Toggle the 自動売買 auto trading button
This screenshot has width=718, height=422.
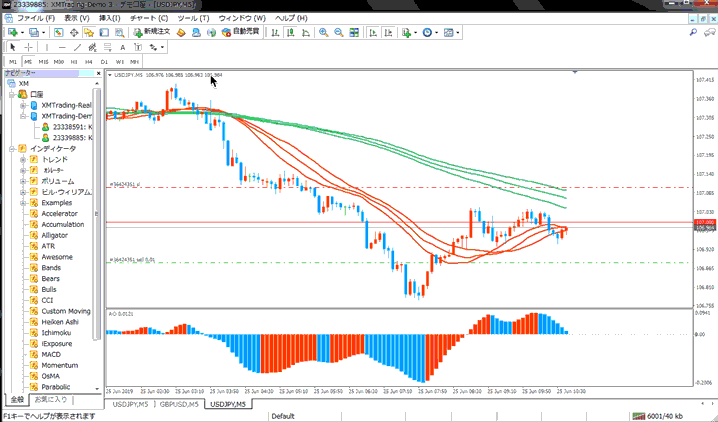(237, 32)
